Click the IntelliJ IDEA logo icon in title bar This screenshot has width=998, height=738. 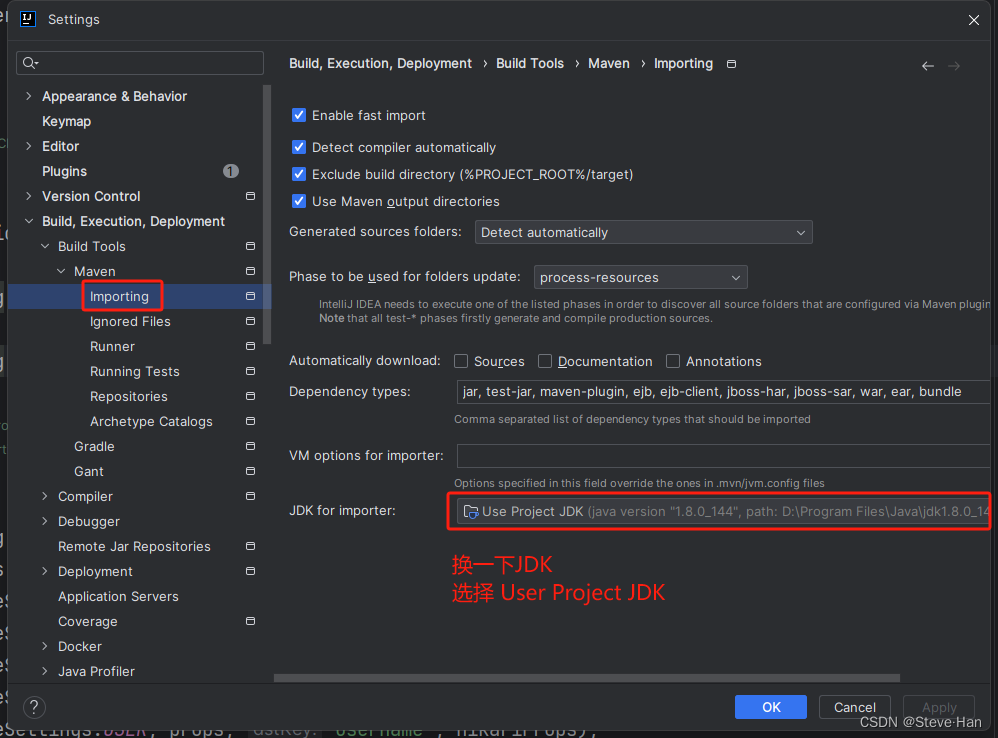tap(27, 19)
